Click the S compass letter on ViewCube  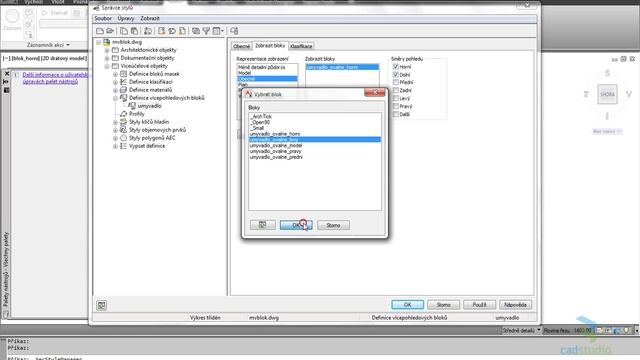607,73
